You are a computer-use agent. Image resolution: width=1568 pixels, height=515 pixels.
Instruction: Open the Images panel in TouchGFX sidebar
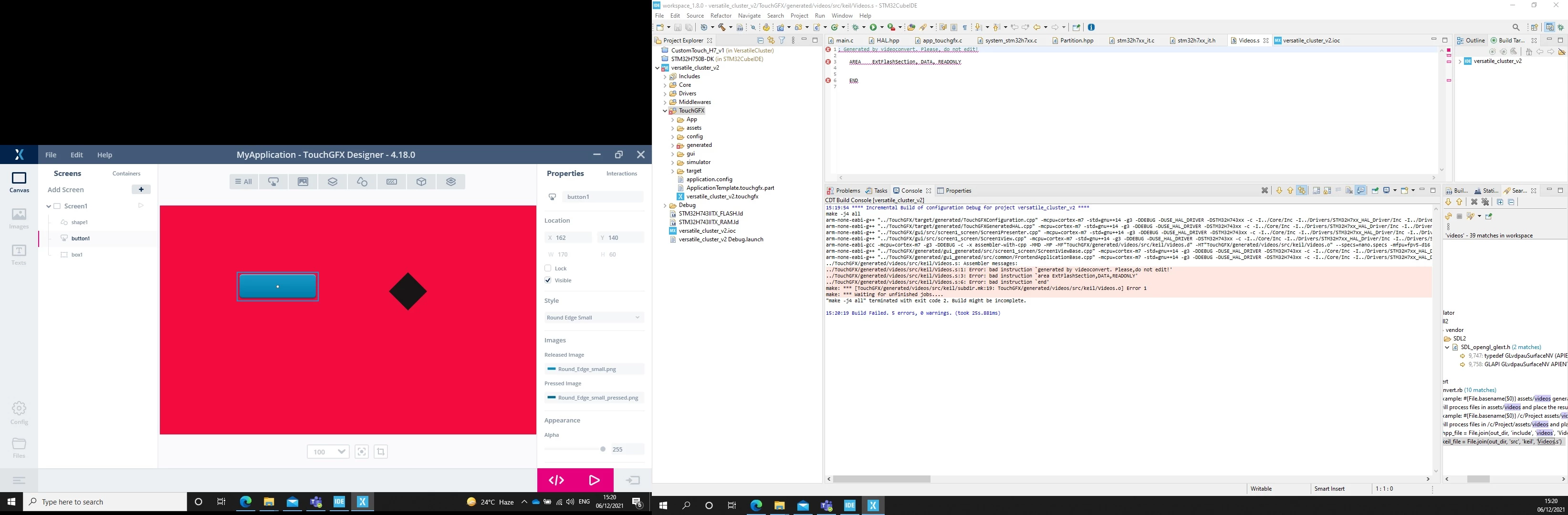tap(19, 218)
